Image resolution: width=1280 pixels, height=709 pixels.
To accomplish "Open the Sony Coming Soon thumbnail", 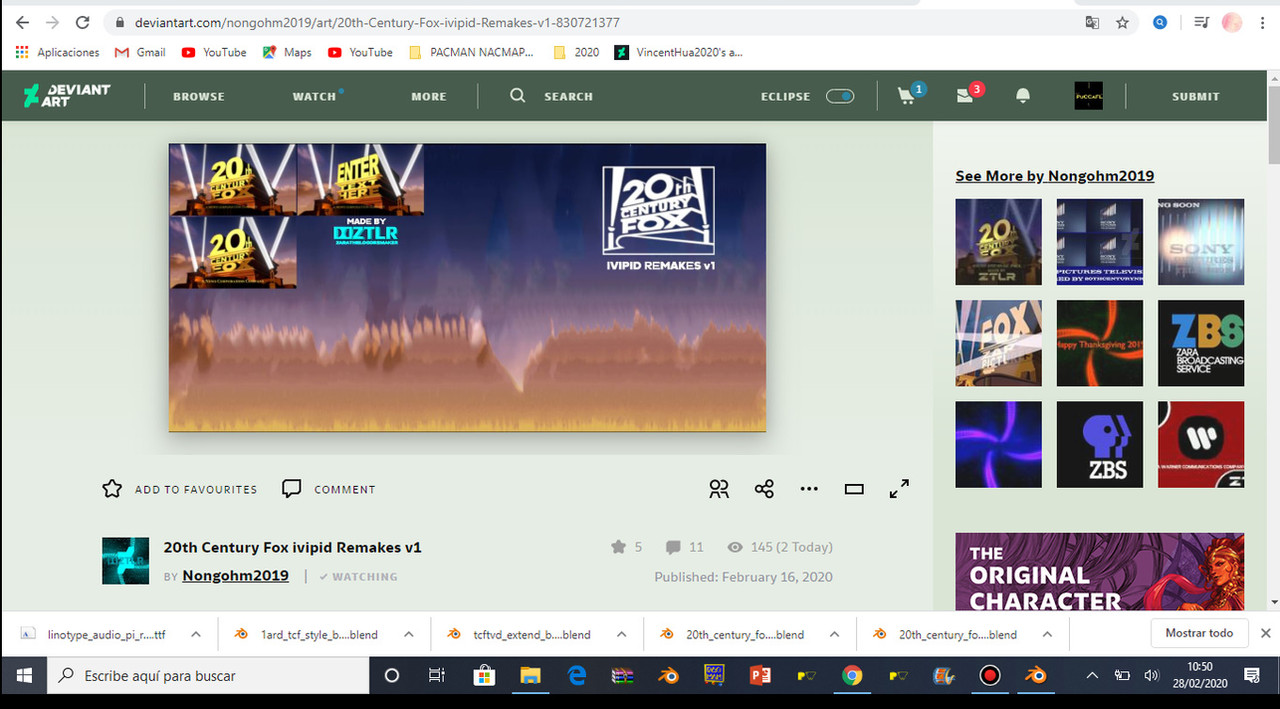I will coord(1201,242).
